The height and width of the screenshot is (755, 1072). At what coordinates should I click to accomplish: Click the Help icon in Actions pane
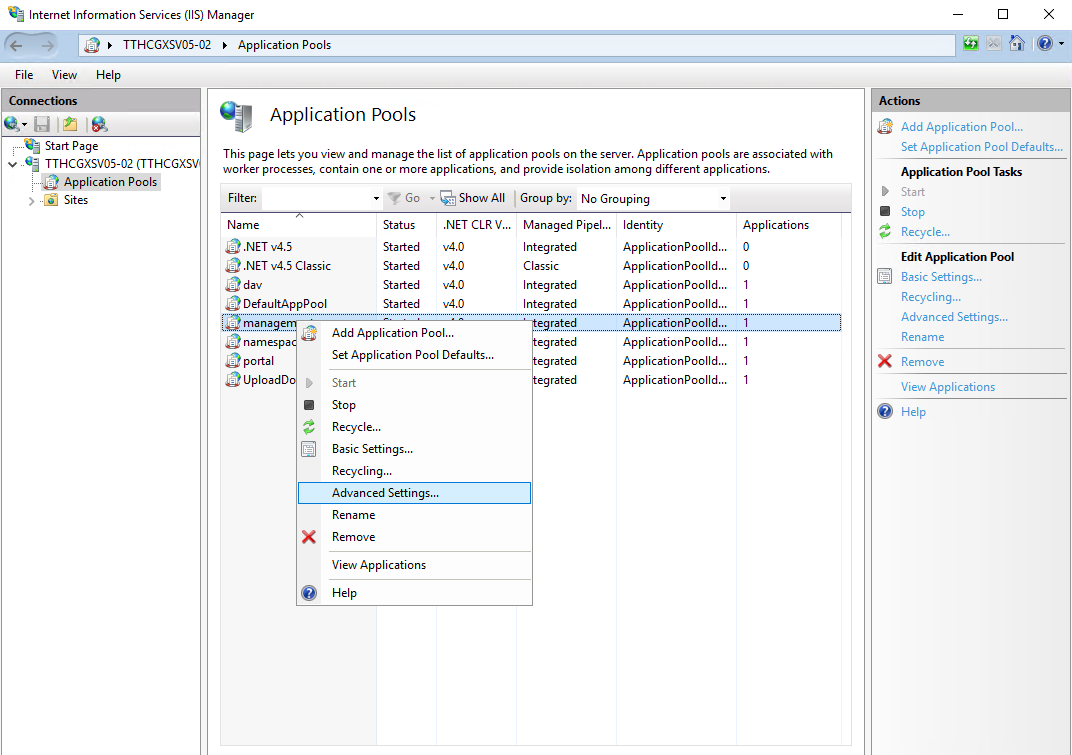(885, 411)
